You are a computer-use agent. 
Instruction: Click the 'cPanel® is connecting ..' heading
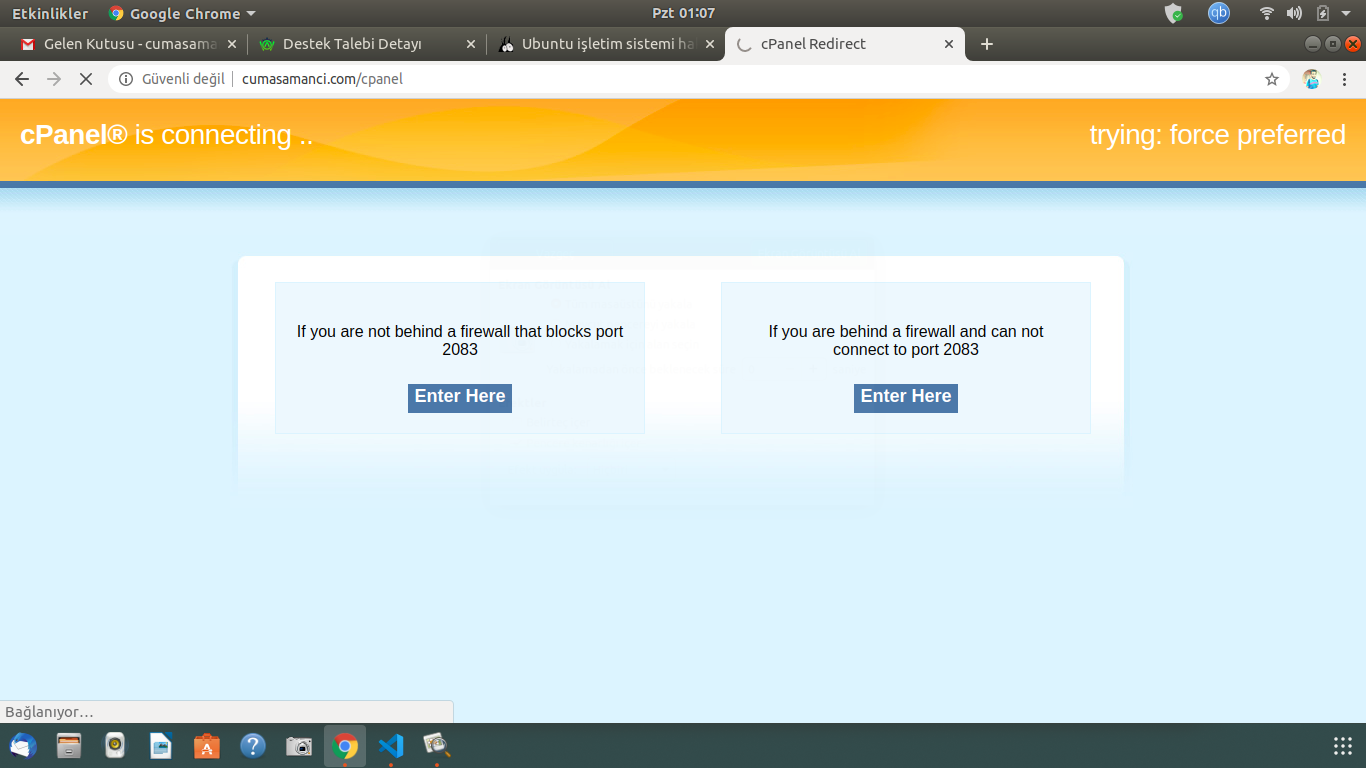click(166, 135)
